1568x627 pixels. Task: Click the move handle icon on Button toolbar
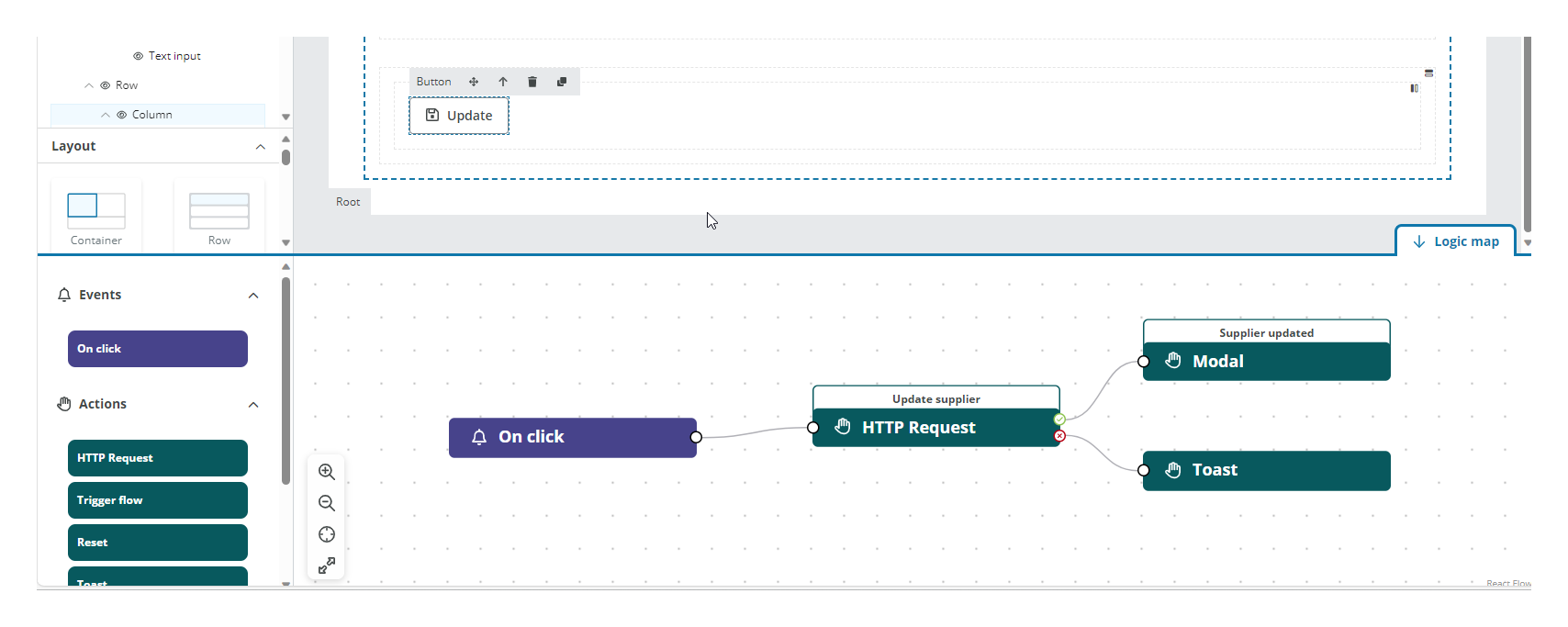474,82
